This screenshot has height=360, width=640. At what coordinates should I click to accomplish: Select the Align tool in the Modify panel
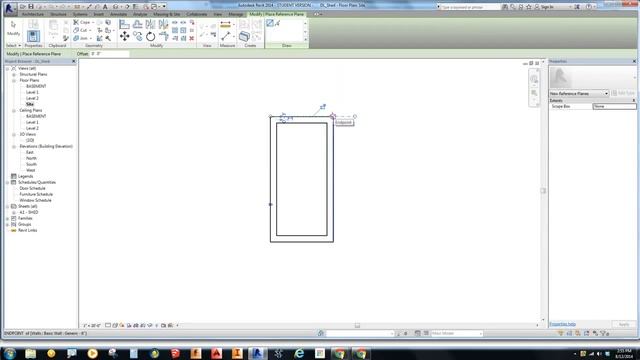(x=124, y=24)
